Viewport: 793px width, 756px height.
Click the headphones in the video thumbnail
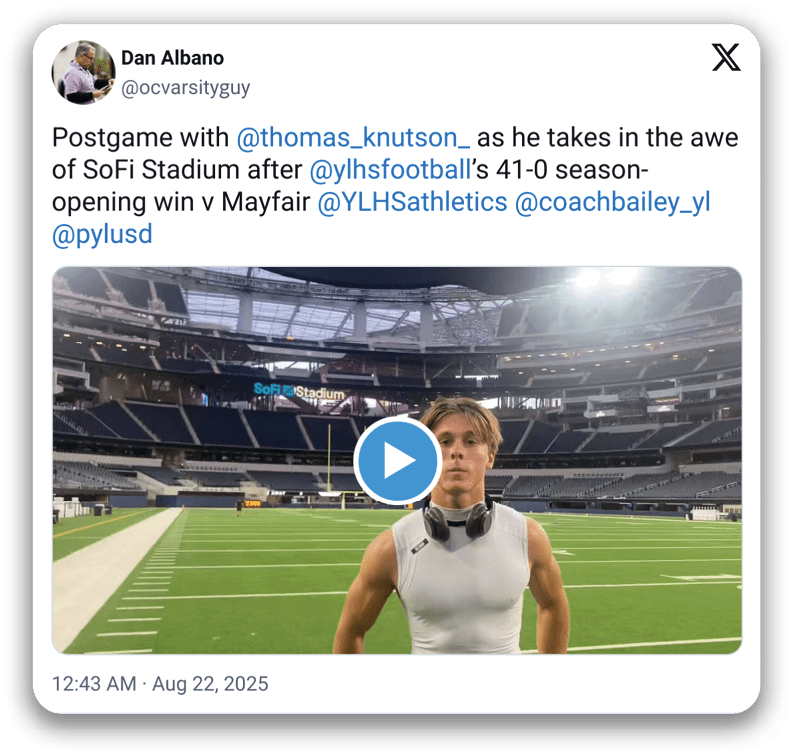coord(459,519)
